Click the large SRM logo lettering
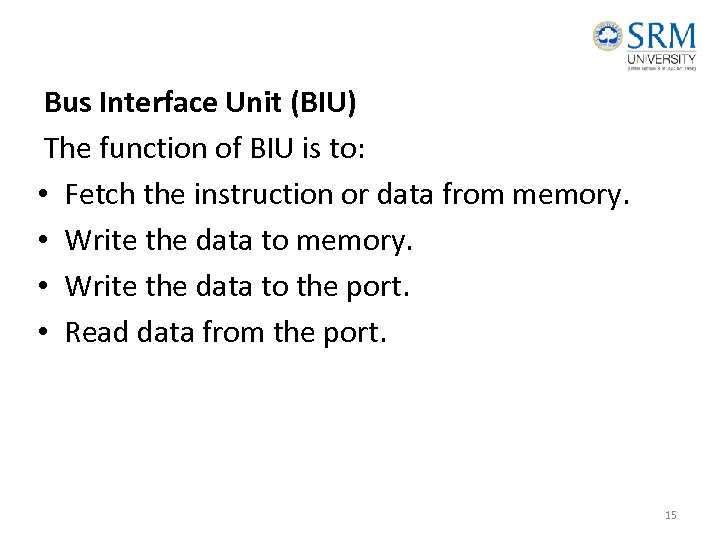Screen dimensions: 720x540 click(661, 35)
